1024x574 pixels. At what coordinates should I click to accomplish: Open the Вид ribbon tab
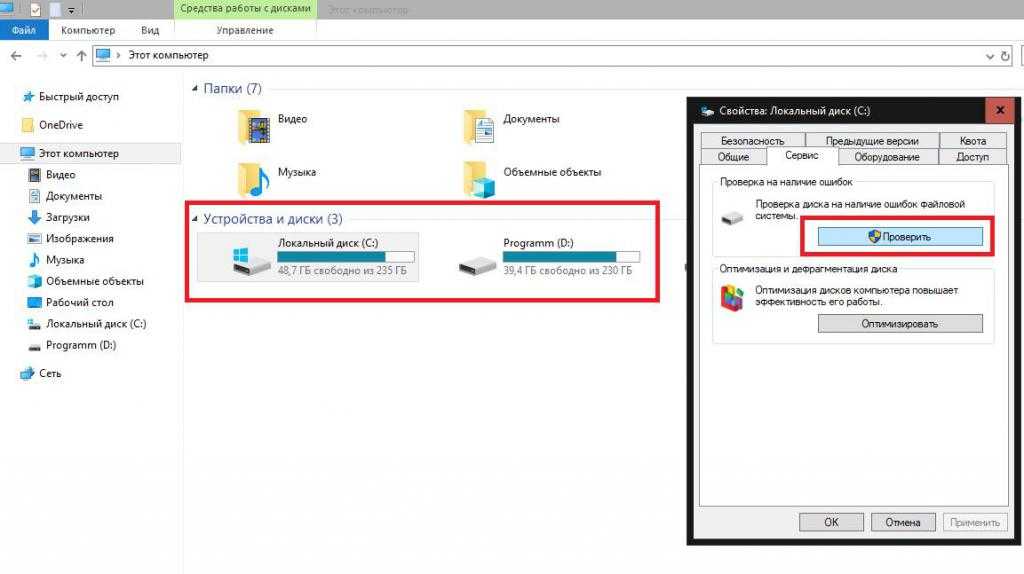150,30
